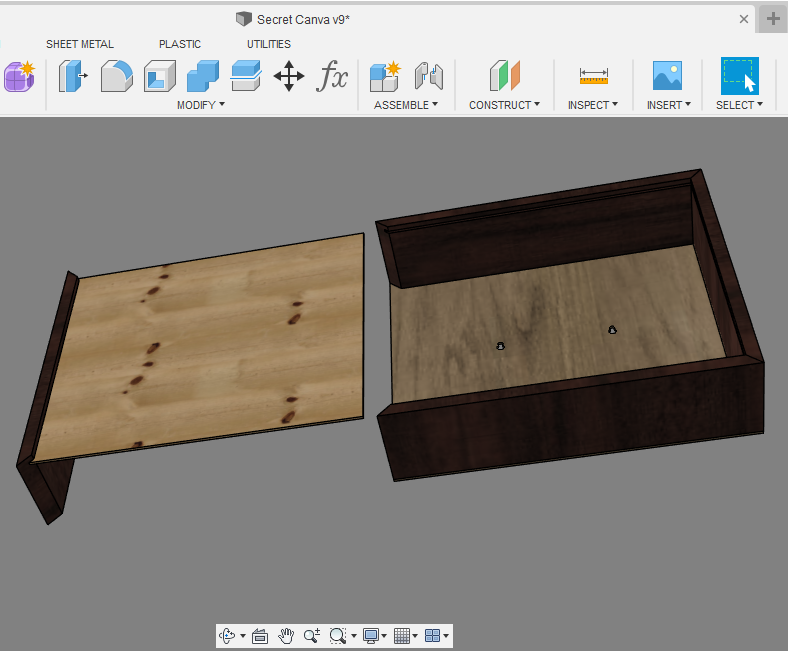Select the Shell tool

[x=160, y=76]
